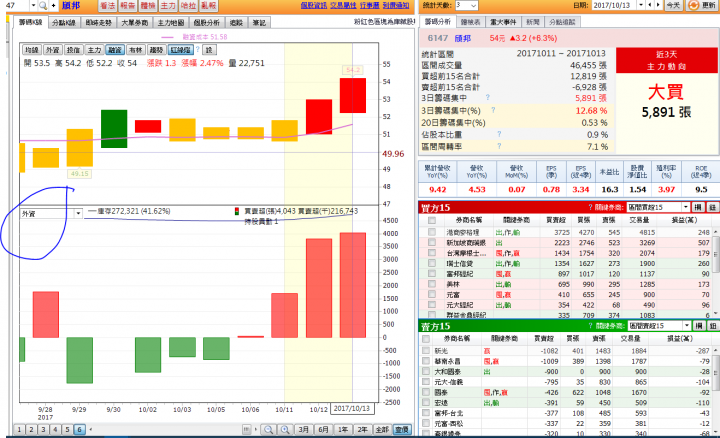This screenshot has width=720, height=438.
Task: Open the 新聞 tab
Action: (533, 22)
